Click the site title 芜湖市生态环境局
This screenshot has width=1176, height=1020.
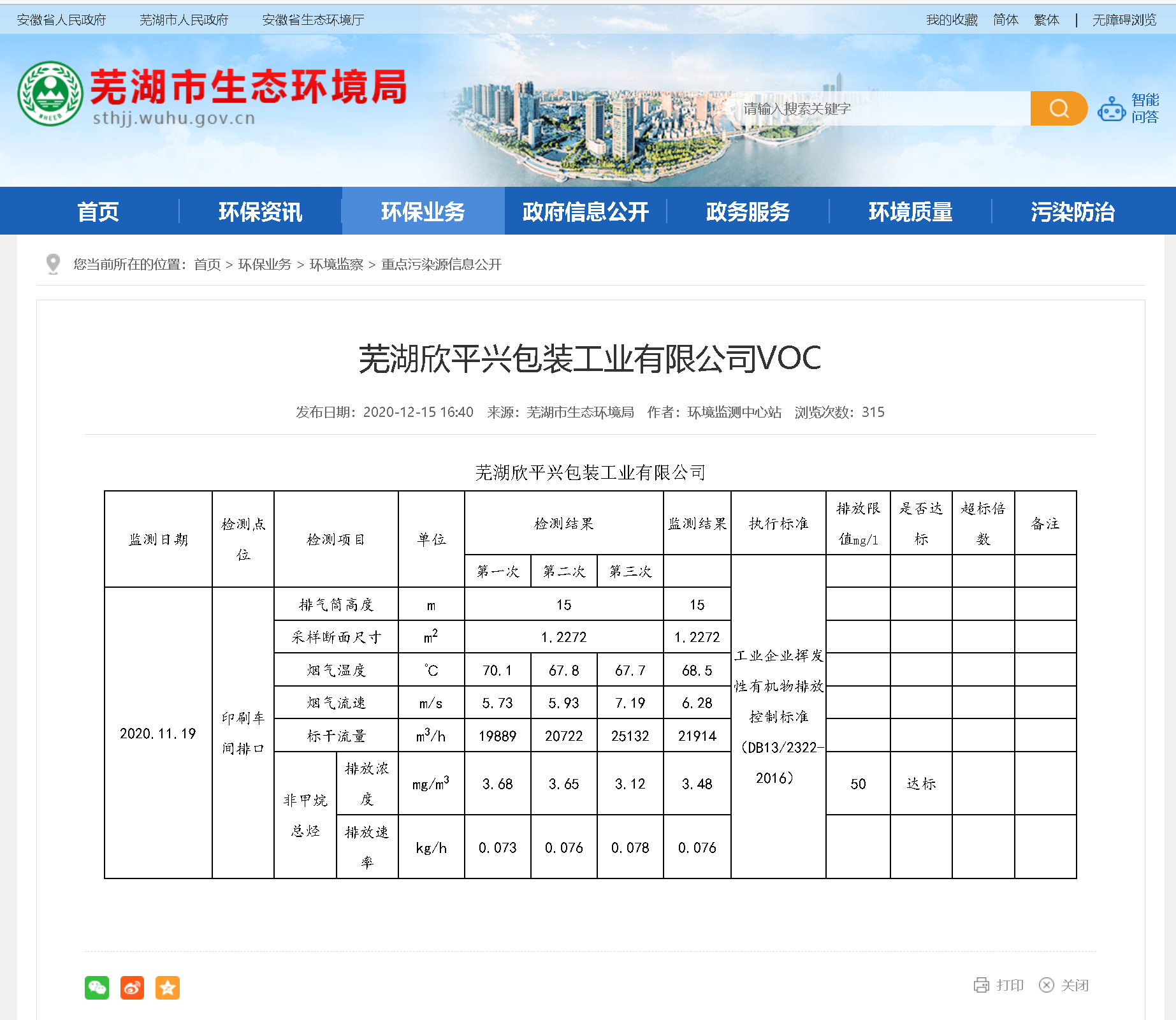click(249, 87)
